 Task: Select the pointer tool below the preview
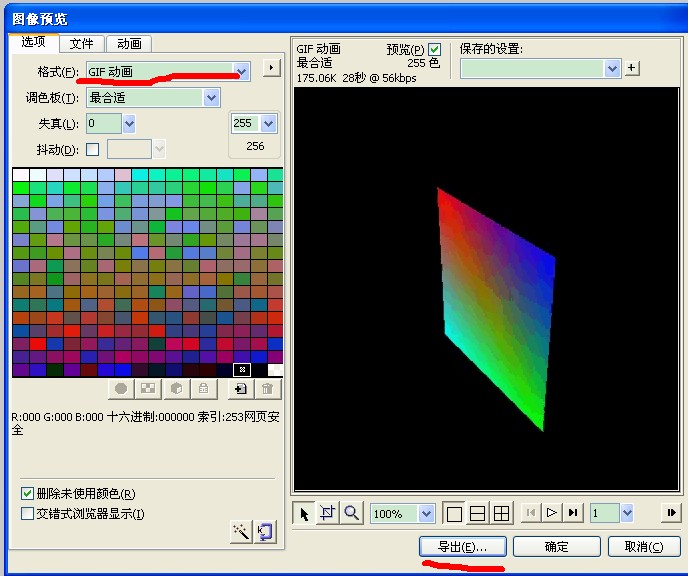(304, 513)
